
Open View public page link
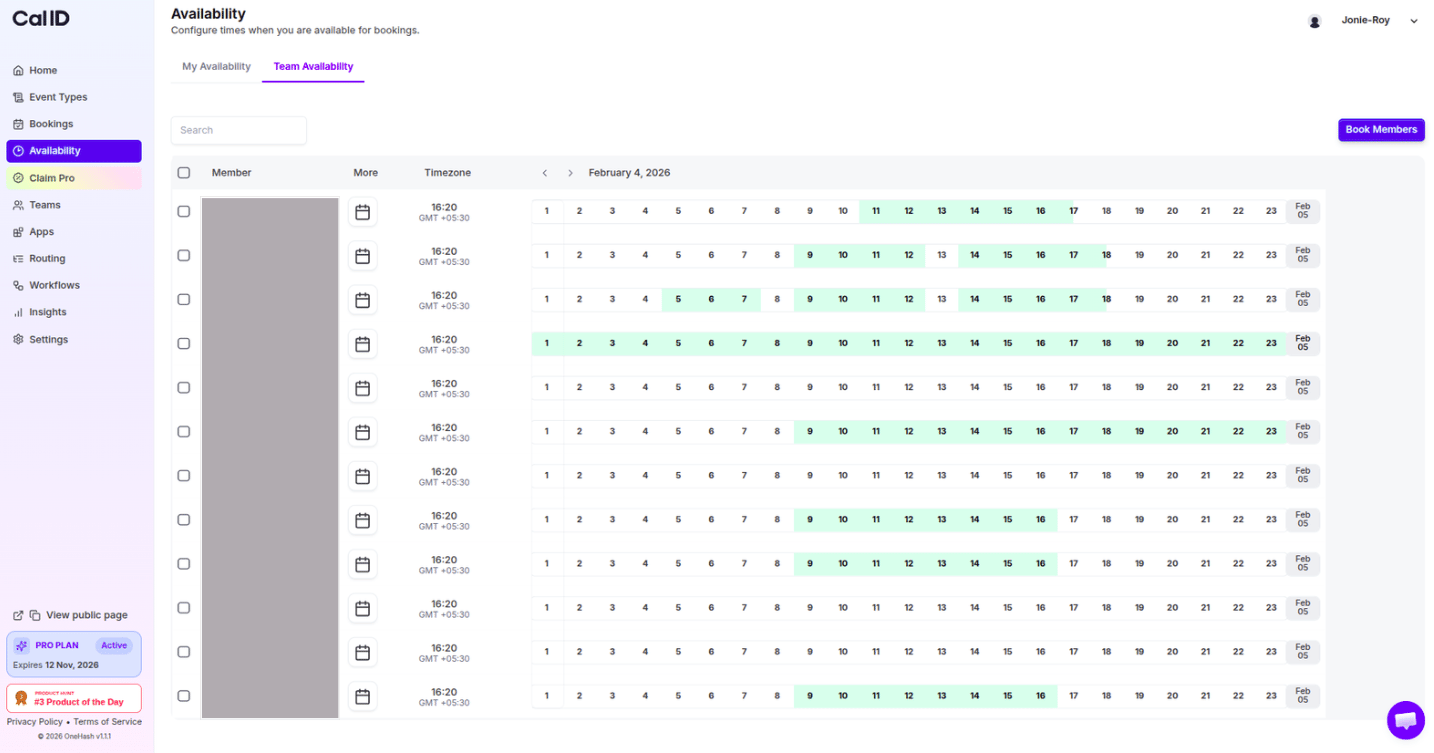tap(87, 615)
